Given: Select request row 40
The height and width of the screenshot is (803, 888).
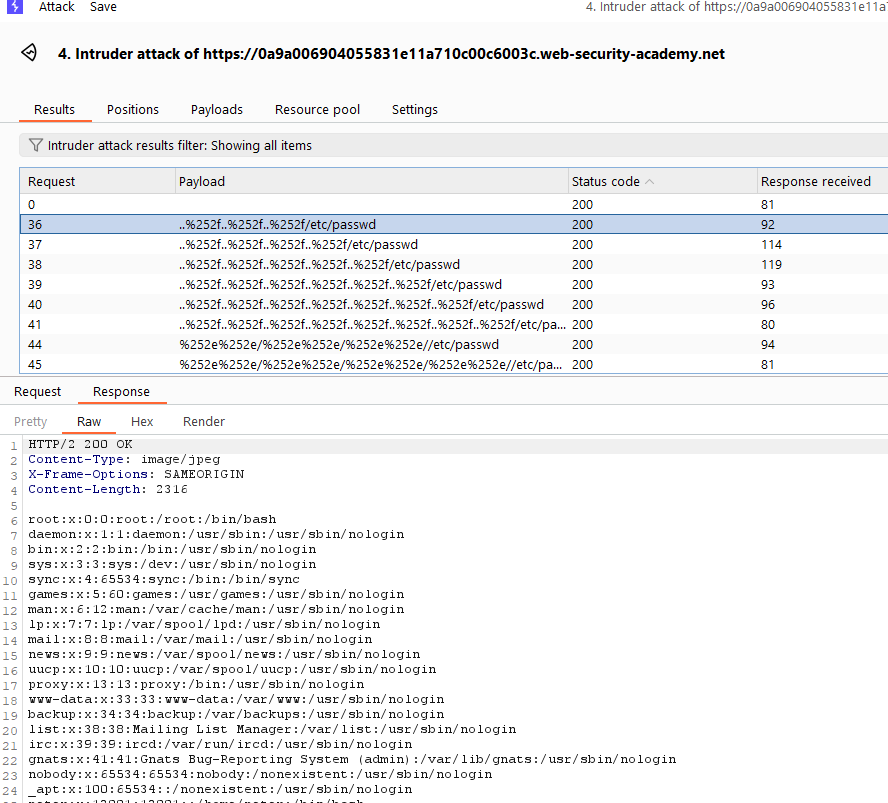Looking at the screenshot, I should click(454, 305).
